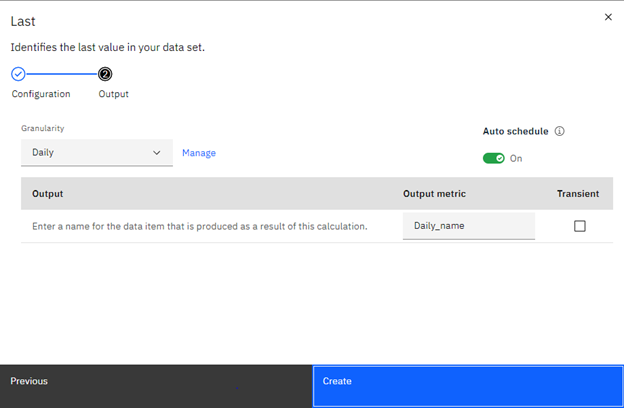Focus the Daily_name output metric field
Viewport: 624px width, 408px height.
coord(468,226)
